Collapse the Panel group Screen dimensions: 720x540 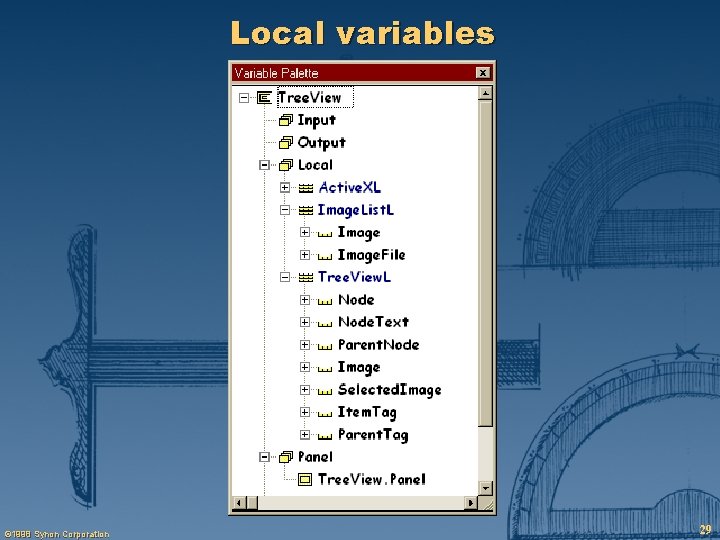(x=264, y=457)
